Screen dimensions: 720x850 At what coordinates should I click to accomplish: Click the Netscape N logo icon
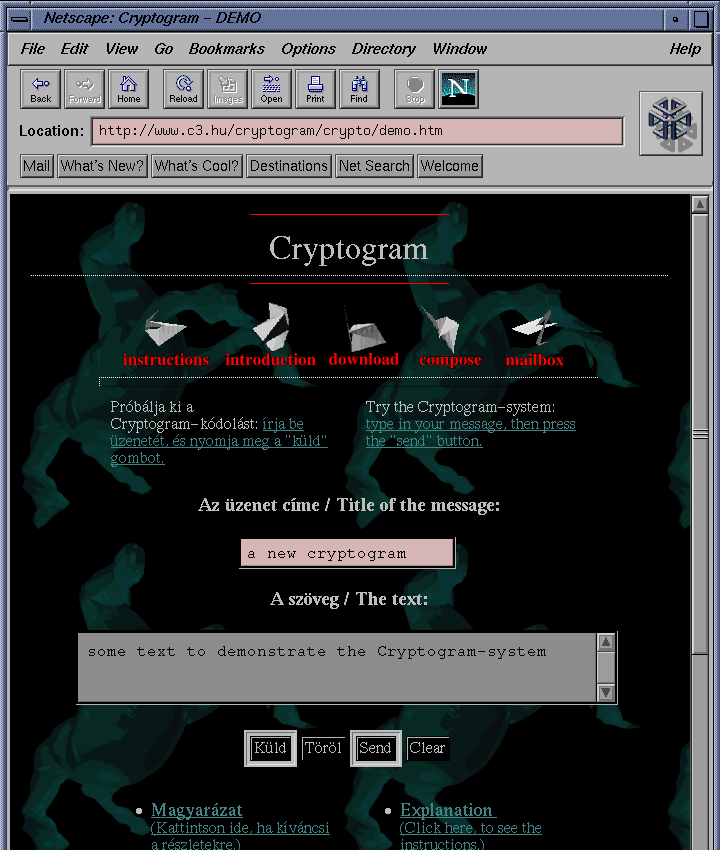point(458,88)
